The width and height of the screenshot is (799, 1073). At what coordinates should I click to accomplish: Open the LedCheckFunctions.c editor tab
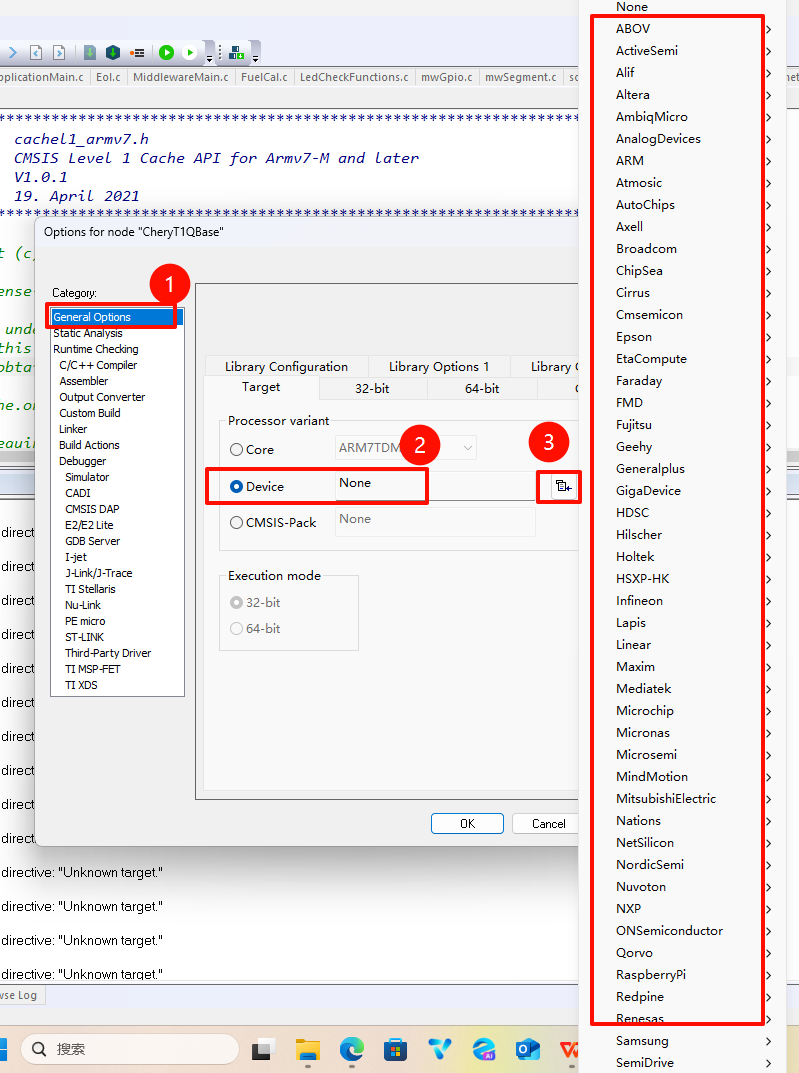[354, 77]
